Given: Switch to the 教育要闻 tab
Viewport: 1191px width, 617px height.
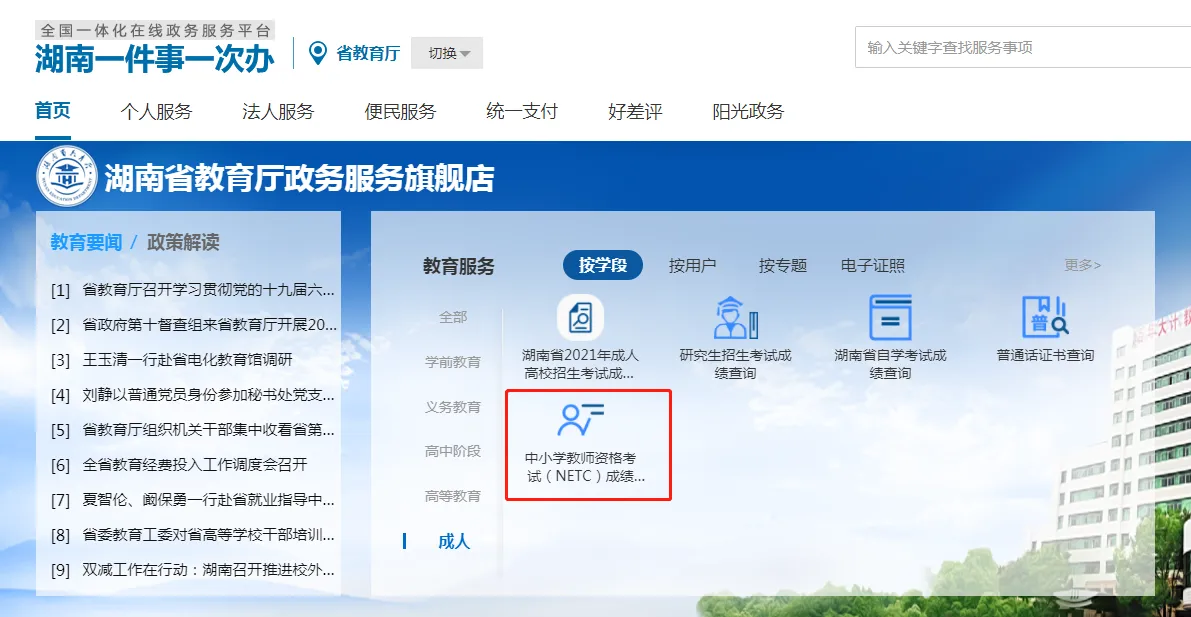Looking at the screenshot, I should click(x=86, y=242).
